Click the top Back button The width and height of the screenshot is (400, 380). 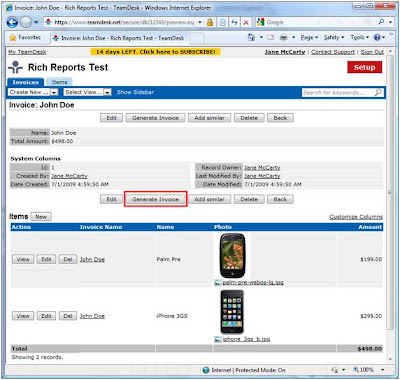pos(280,118)
